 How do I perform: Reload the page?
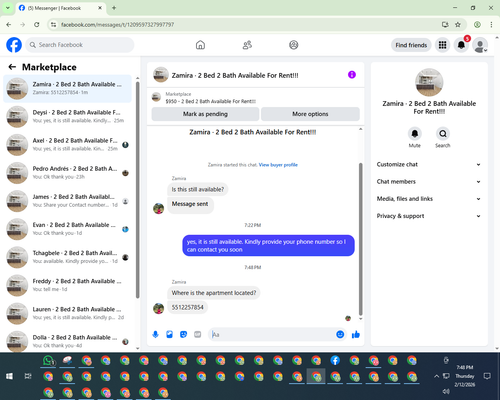pyautogui.click(x=37, y=25)
